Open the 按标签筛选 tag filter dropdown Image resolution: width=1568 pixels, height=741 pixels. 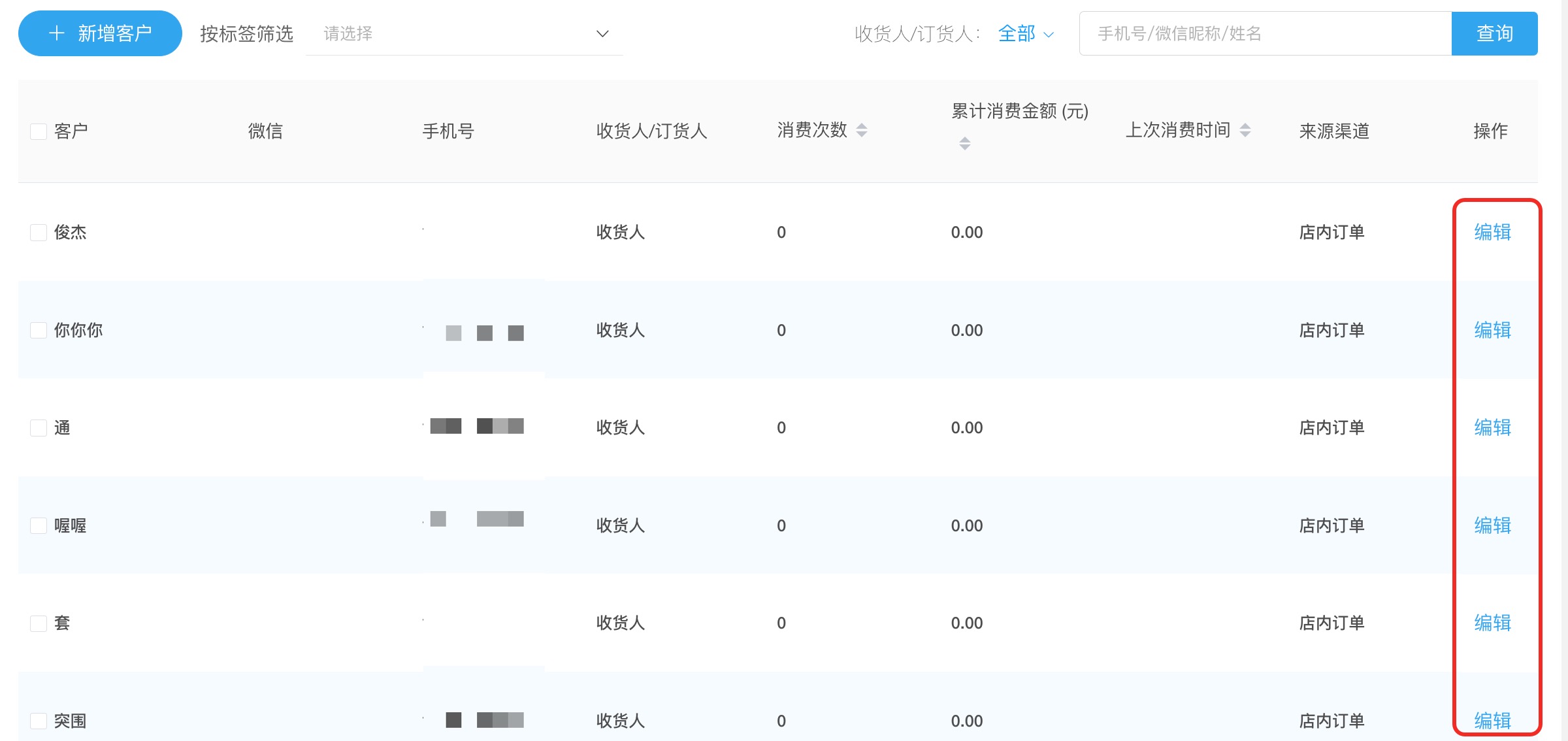[x=464, y=33]
